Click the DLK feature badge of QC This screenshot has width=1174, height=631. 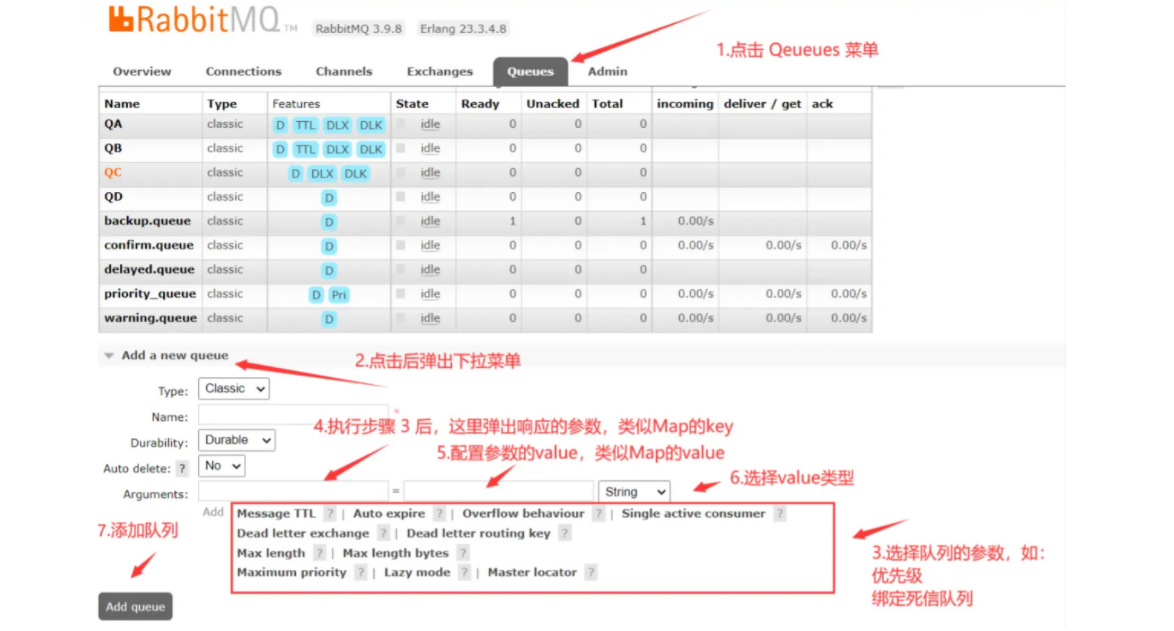coord(355,174)
